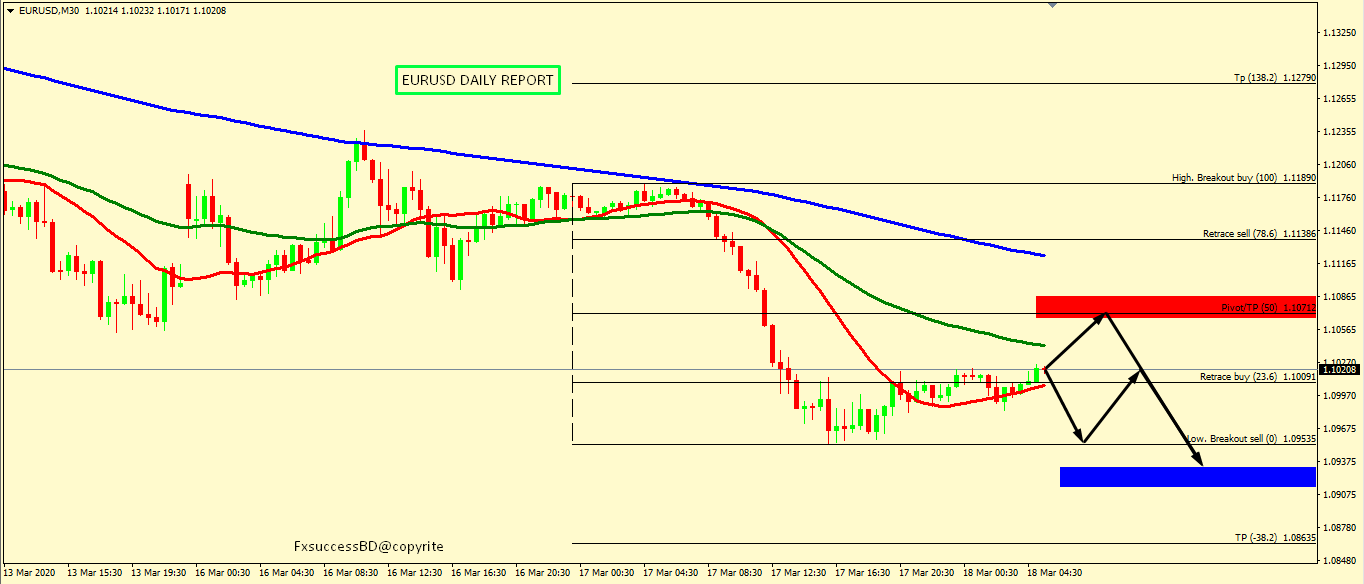Select the TP (-38.2) 1.08635 level label
Screen dimensions: 1364x584
(1274, 537)
